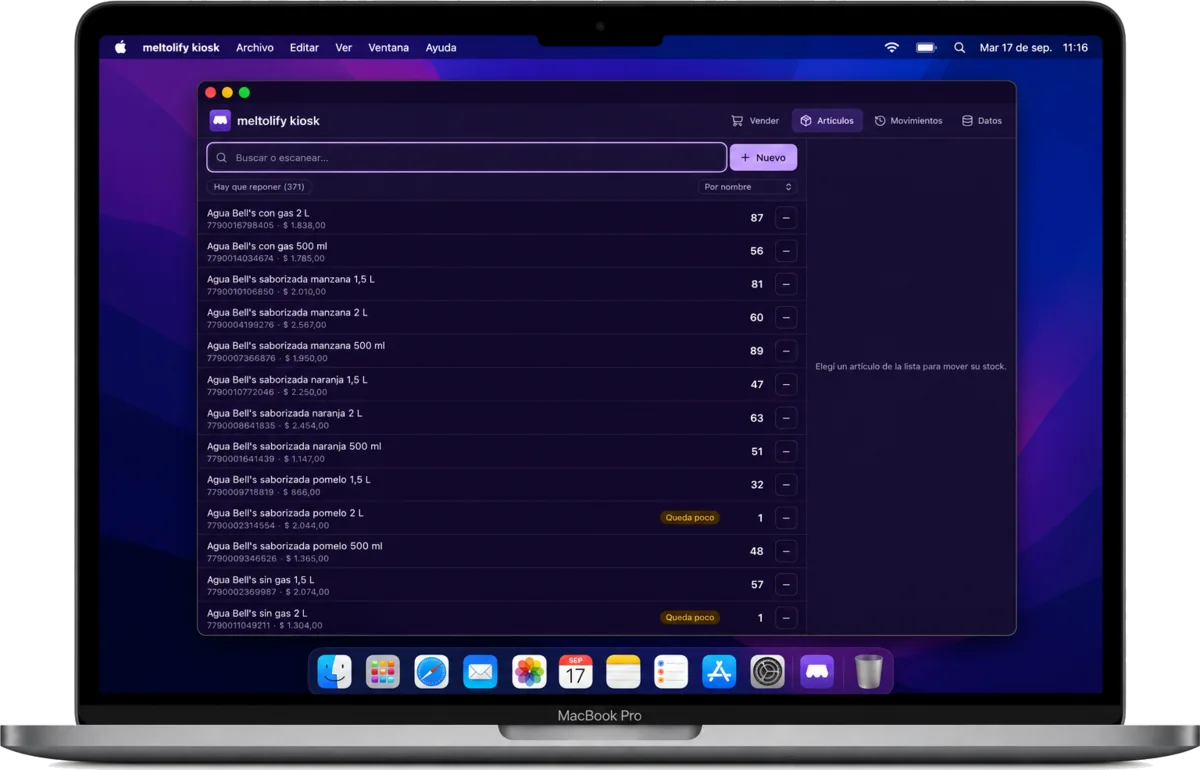
Task: Open Safari from the dock
Action: coord(431,672)
